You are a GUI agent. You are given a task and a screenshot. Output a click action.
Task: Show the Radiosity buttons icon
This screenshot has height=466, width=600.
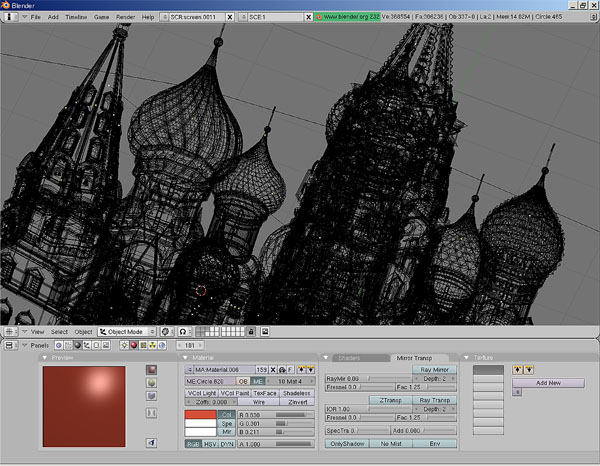152,345
